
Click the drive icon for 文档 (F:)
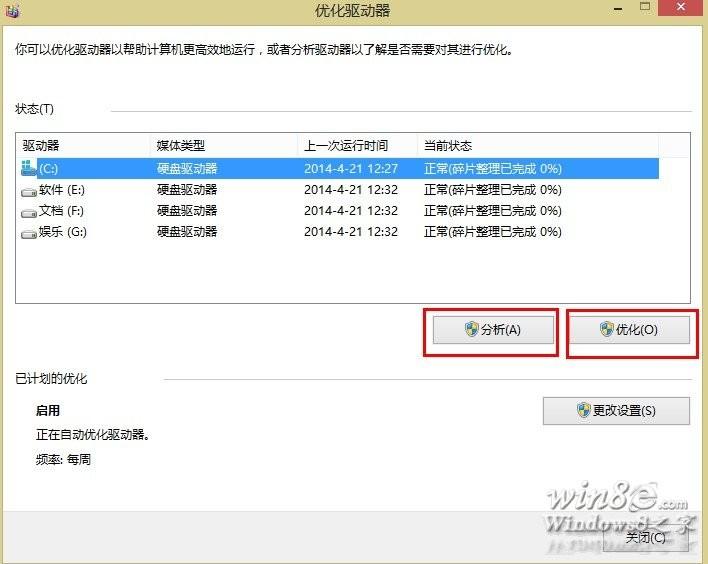click(x=29, y=213)
